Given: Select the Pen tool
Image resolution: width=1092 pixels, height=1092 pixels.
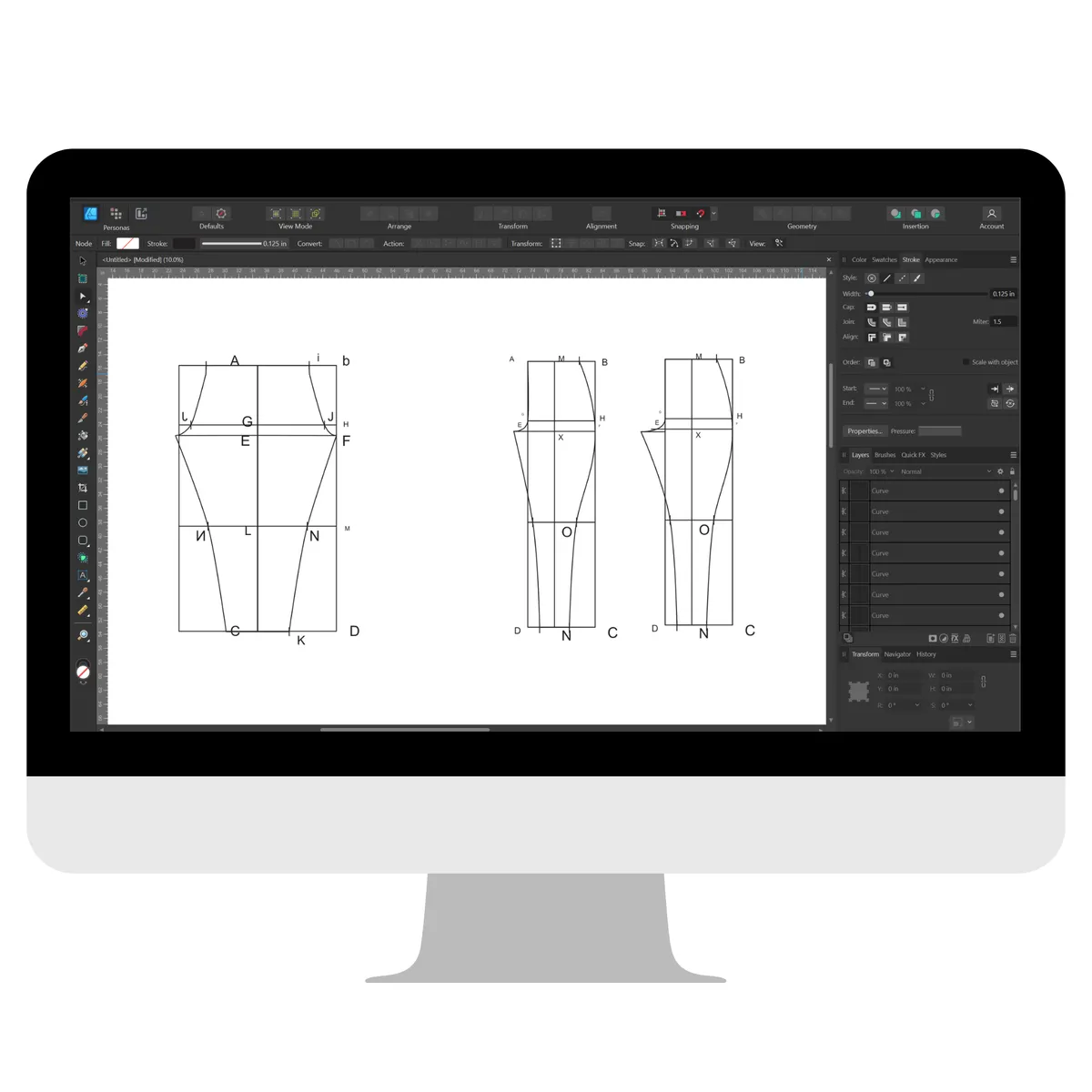Looking at the screenshot, I should 83,349.
